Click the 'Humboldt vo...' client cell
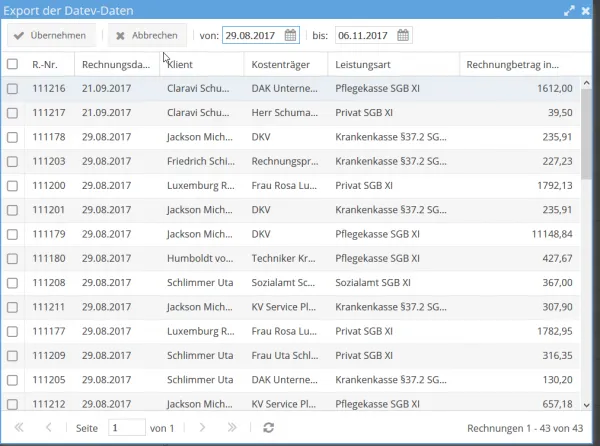The width and height of the screenshot is (600, 446). pos(200,259)
